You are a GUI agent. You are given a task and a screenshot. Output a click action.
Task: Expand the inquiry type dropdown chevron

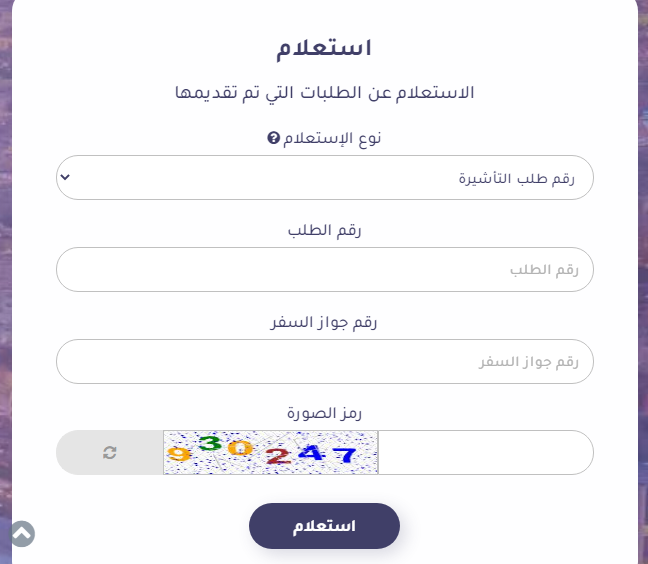click(65, 177)
